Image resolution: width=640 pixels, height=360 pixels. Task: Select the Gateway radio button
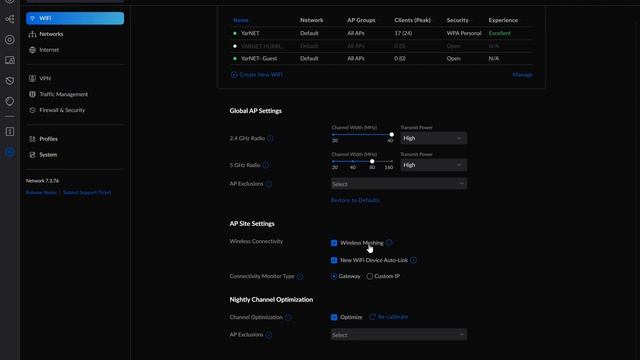(334, 276)
